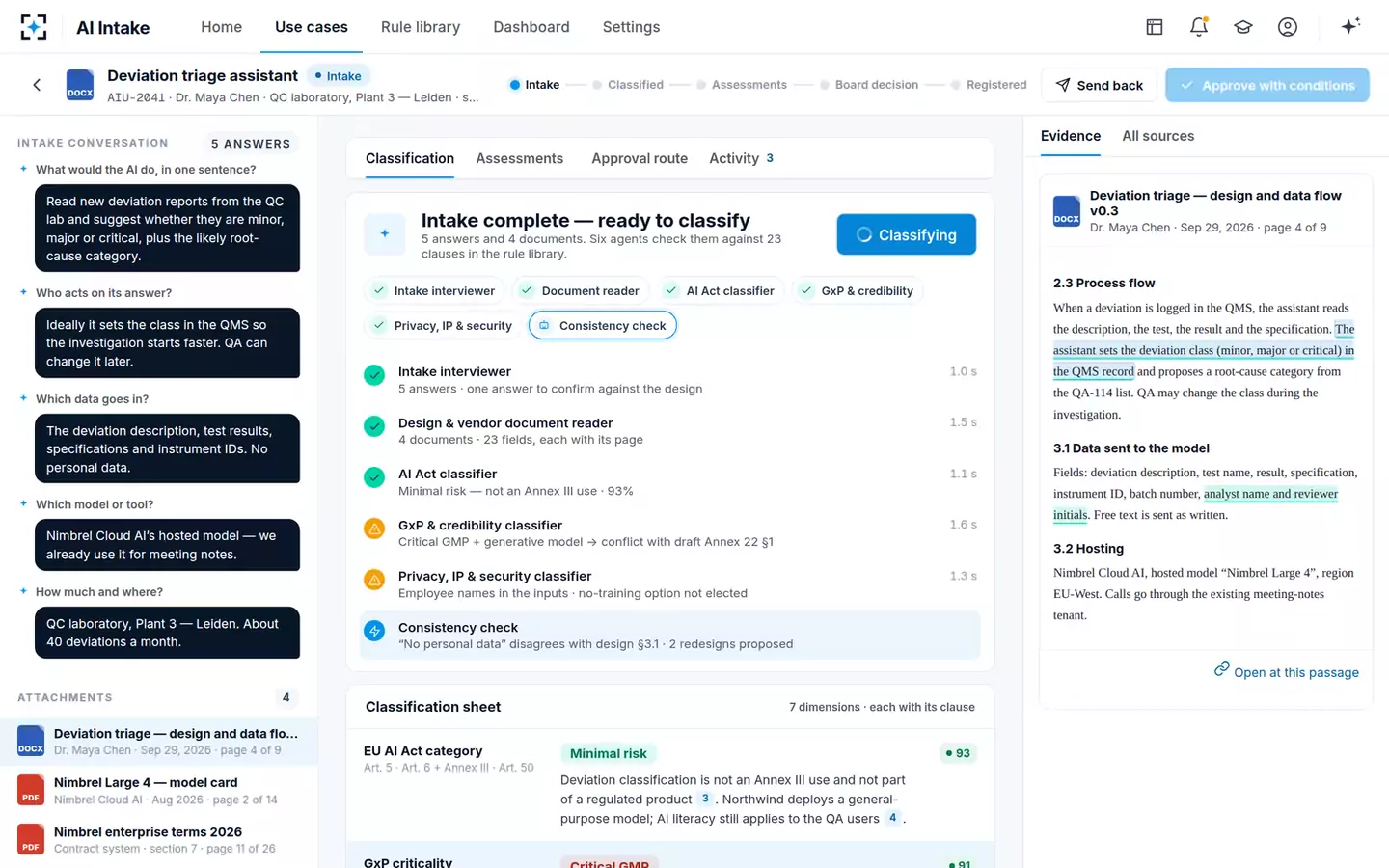Image resolution: width=1389 pixels, height=868 pixels.
Task: Click the blue bolt icon for Consistency check row
Action: click(374, 631)
